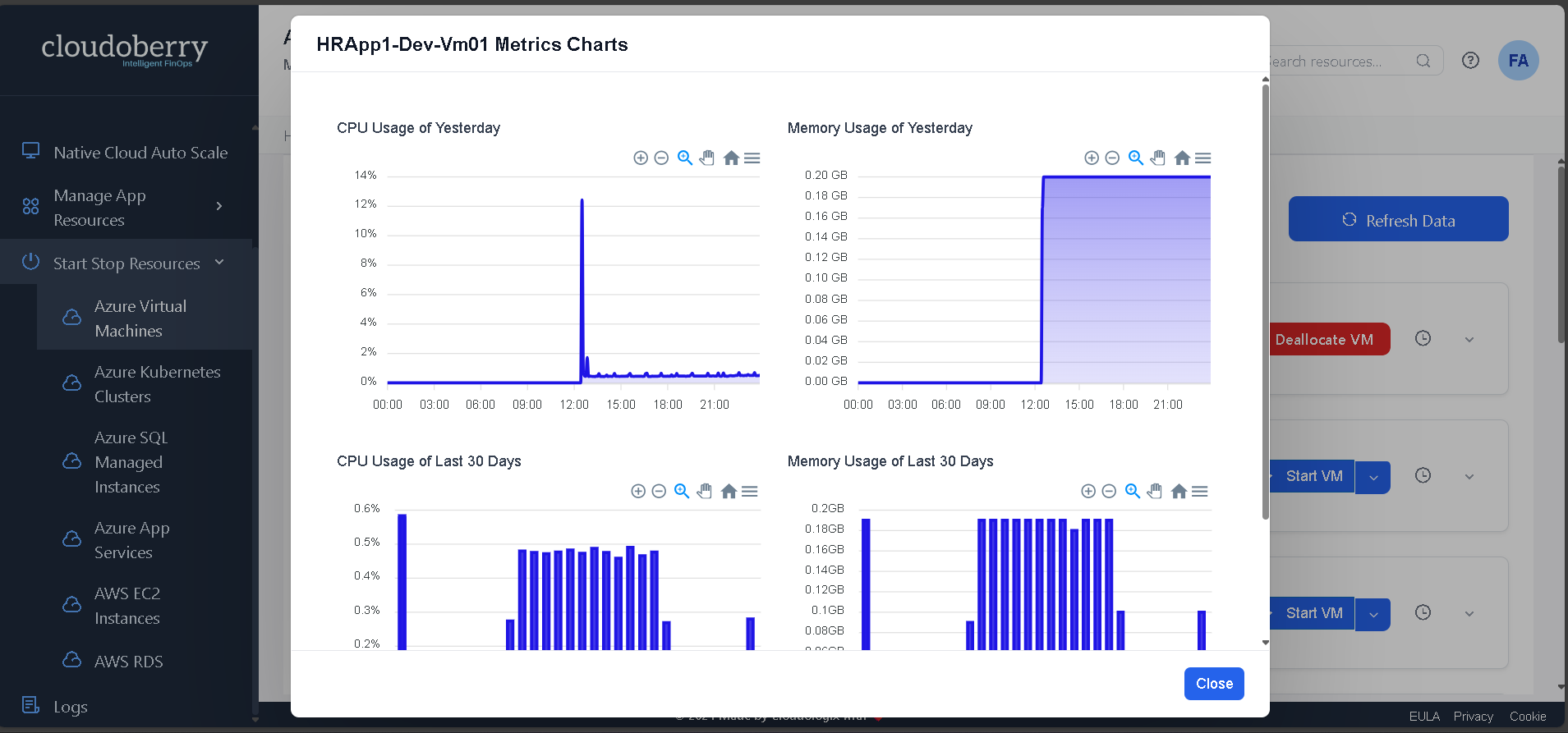Zoom out on CPU Usage of Yesterday chart
1568x733 pixels.
(661, 158)
